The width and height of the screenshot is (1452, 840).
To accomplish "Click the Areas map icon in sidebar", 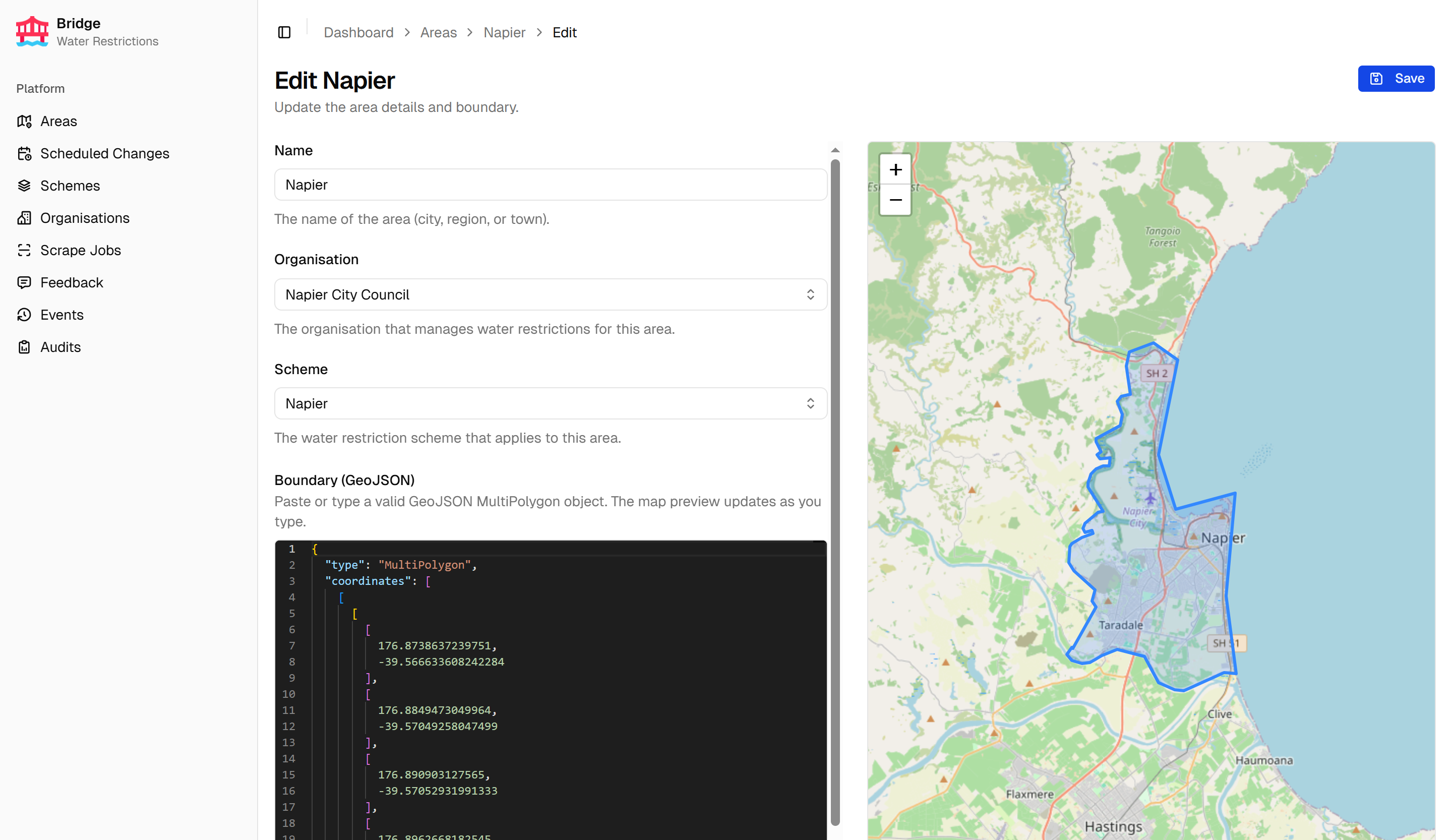I will pos(24,121).
